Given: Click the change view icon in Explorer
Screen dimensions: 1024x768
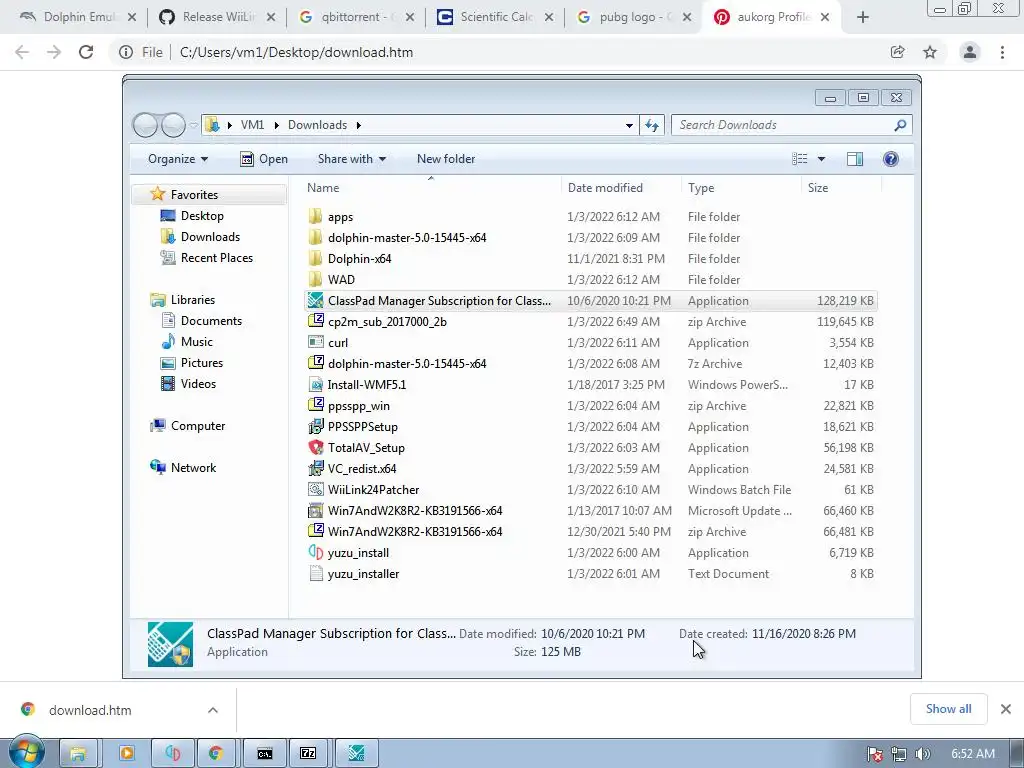Looking at the screenshot, I should (x=799, y=159).
